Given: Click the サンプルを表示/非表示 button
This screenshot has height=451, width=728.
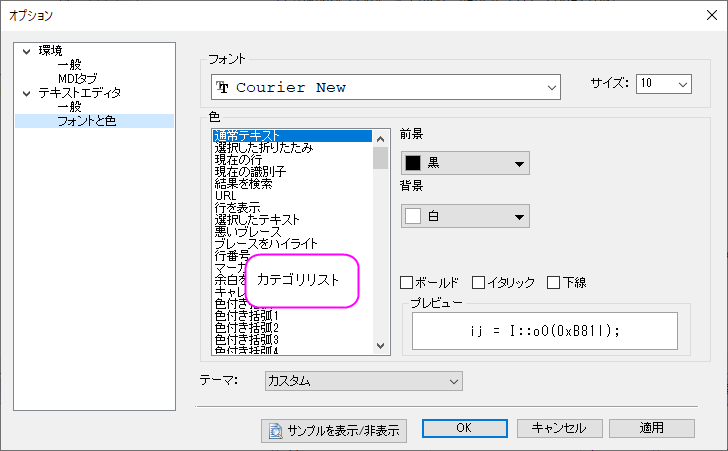Looking at the screenshot, I should click(334, 431).
